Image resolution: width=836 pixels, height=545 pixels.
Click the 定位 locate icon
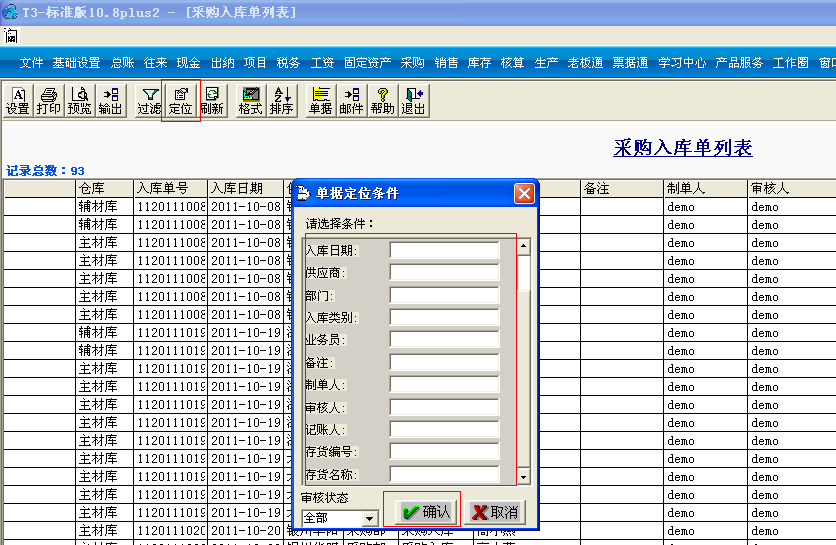[x=181, y=101]
